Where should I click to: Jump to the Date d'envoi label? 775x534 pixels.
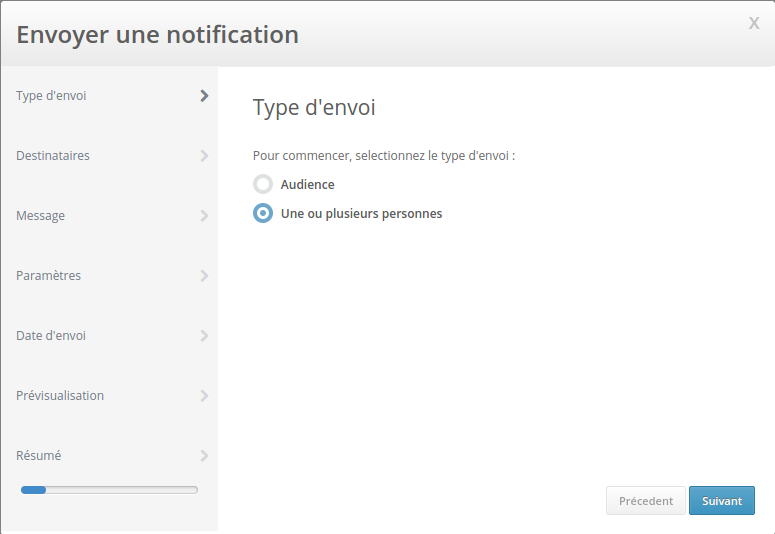coord(51,336)
